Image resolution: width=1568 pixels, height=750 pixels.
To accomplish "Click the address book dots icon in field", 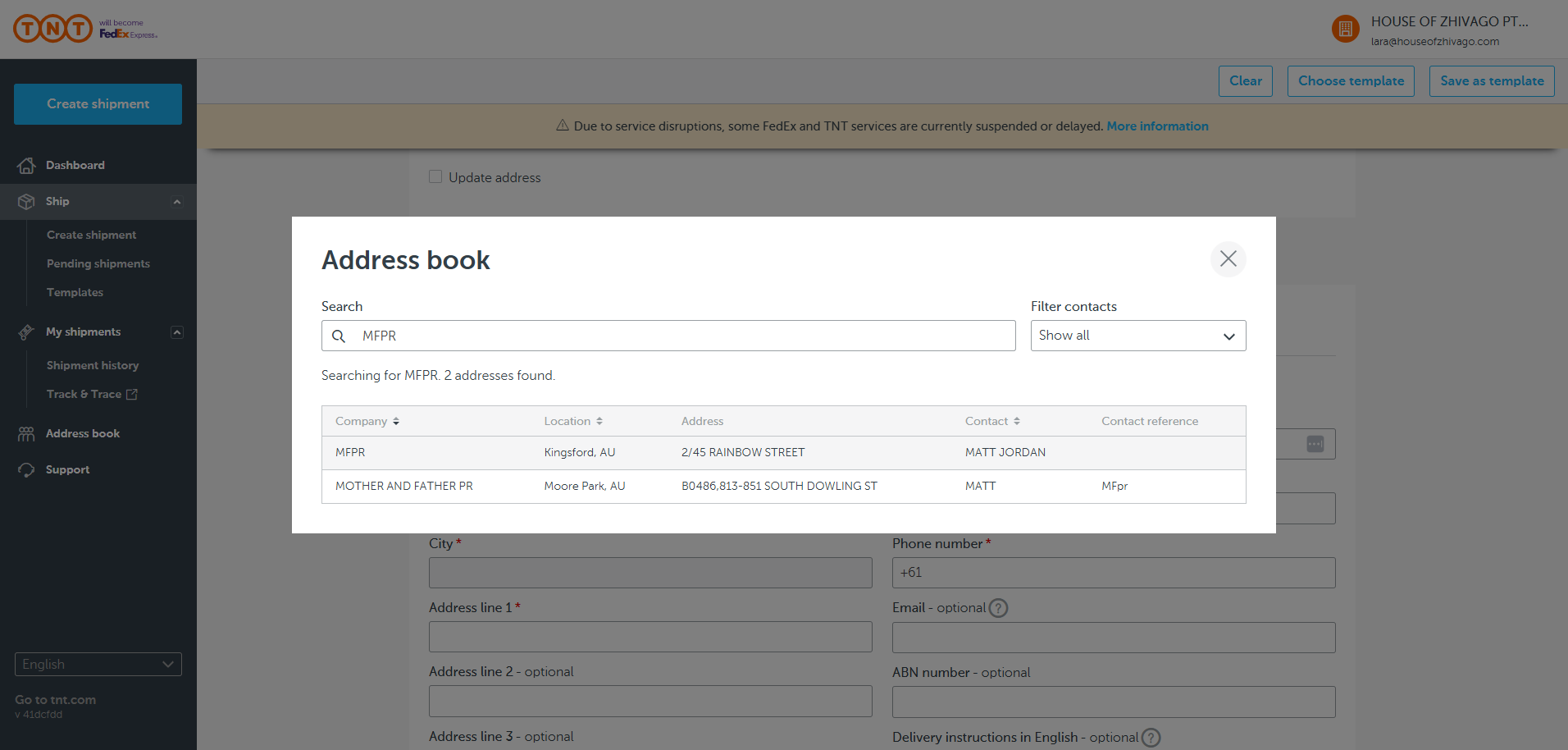I will click(1315, 444).
